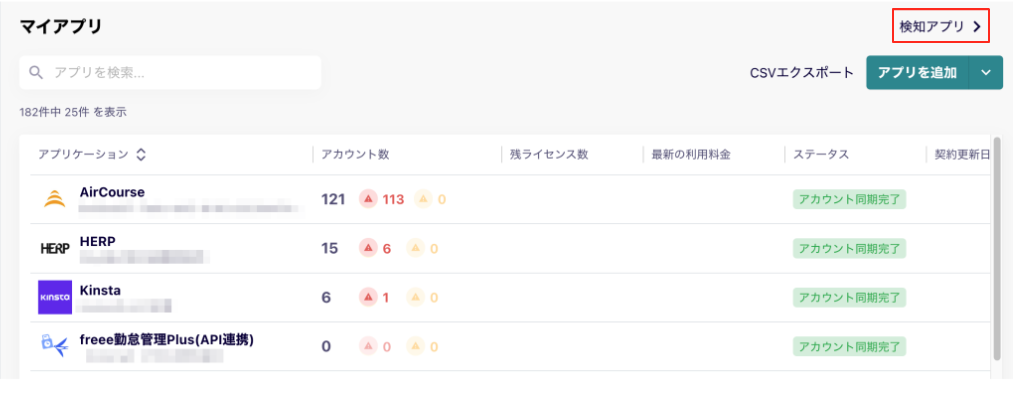Screen dimensions: 1013x397
Task: Click the freee勤怠管理Plus app icon
Action: click(x=55, y=347)
